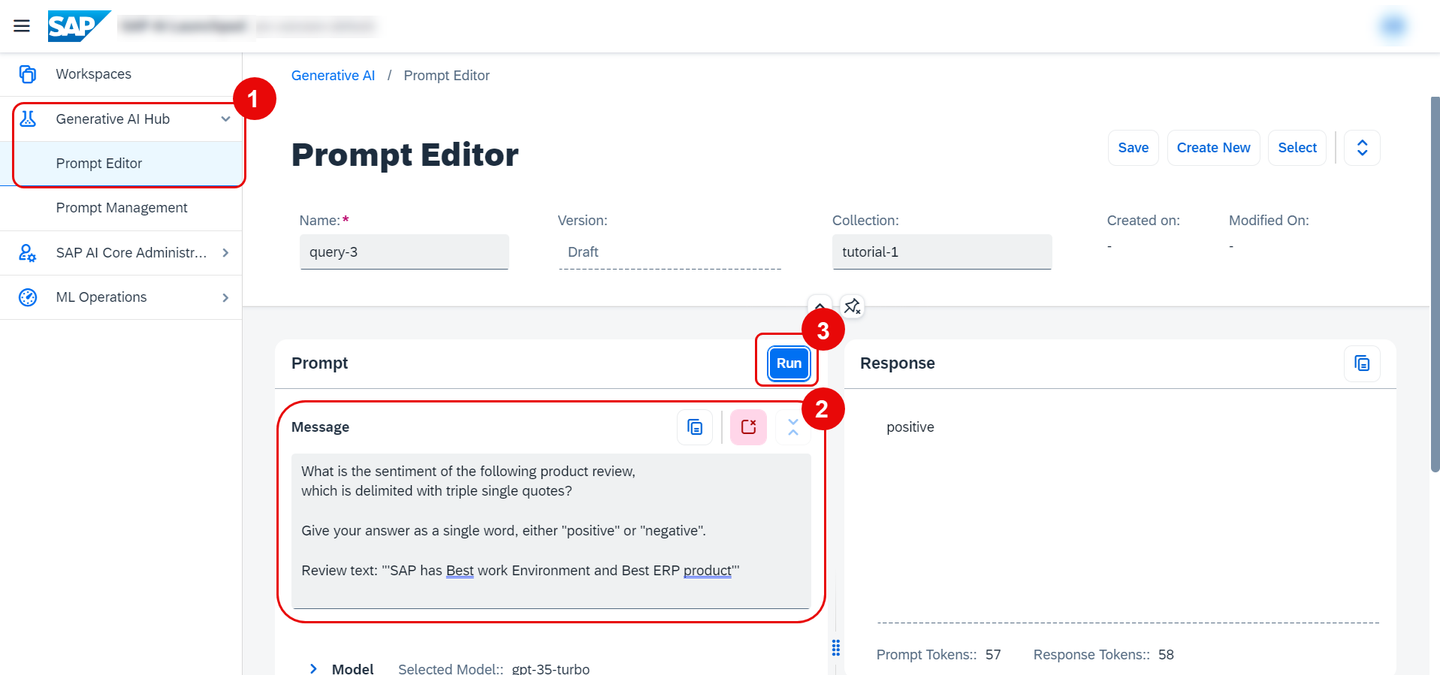This screenshot has height=675, width=1440.
Task: Copy the response output
Action: pyautogui.click(x=1362, y=363)
